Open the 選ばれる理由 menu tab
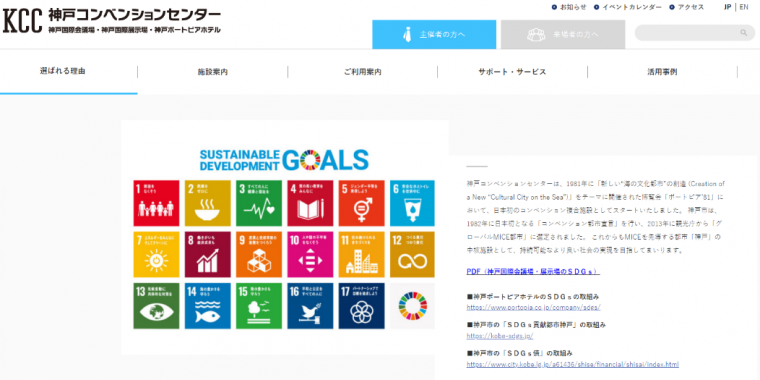760x380 pixels. (x=63, y=71)
